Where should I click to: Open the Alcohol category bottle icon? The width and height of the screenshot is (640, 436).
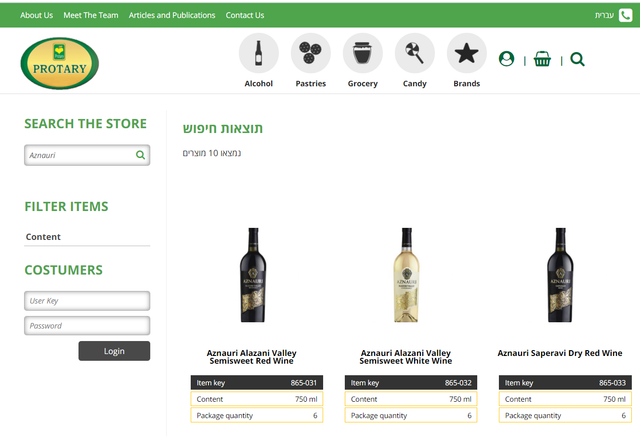tap(258, 53)
